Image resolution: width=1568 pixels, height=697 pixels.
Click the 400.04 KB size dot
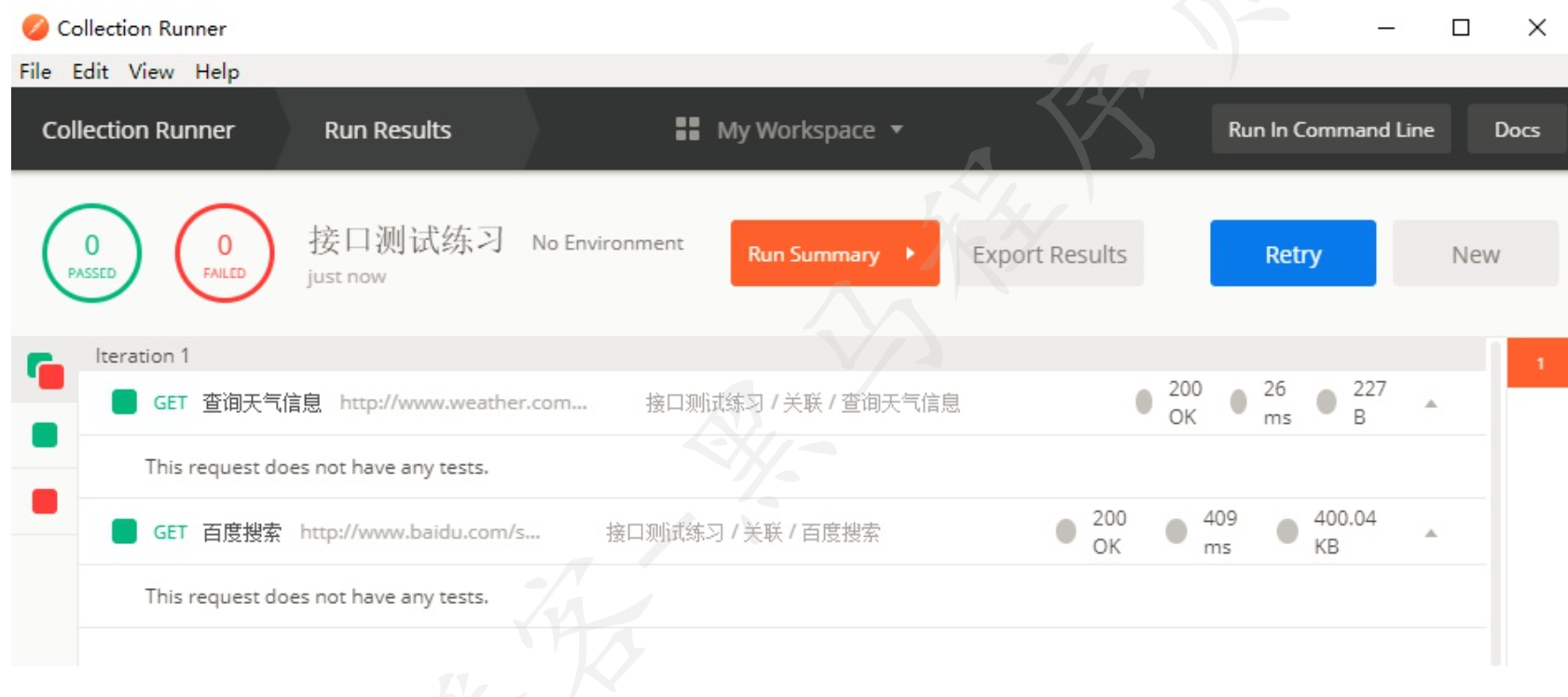coord(1287,531)
